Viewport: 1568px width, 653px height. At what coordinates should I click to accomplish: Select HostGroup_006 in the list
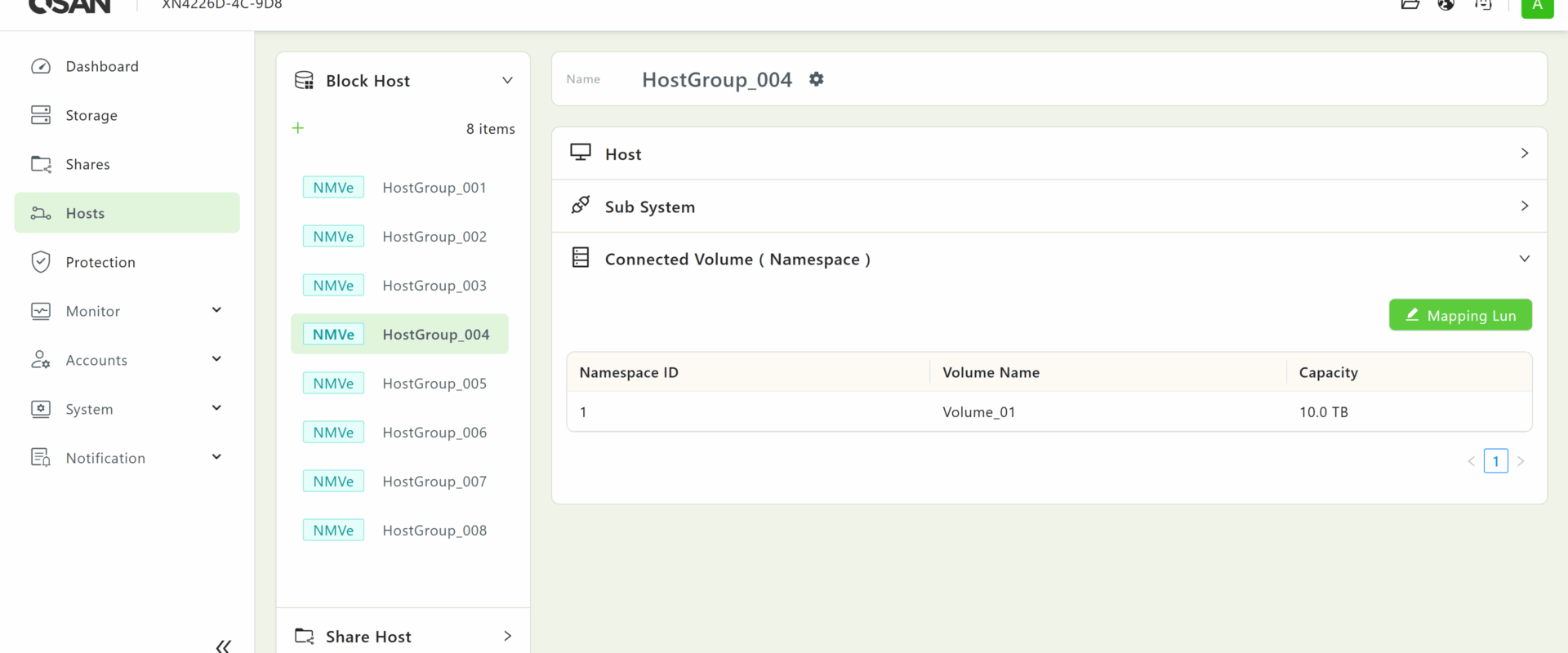point(434,433)
